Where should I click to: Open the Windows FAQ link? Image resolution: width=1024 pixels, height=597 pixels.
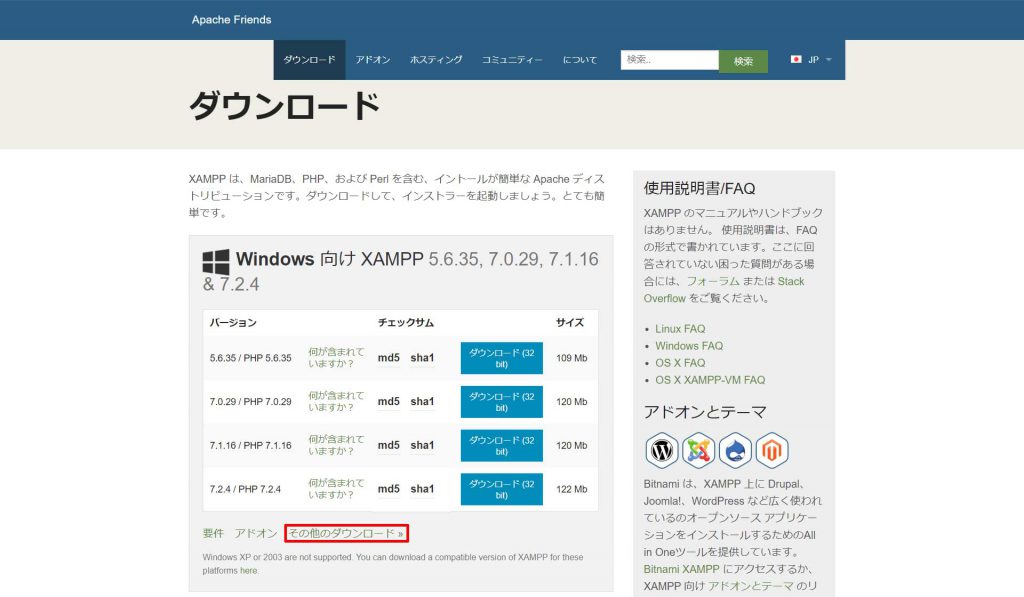689,346
